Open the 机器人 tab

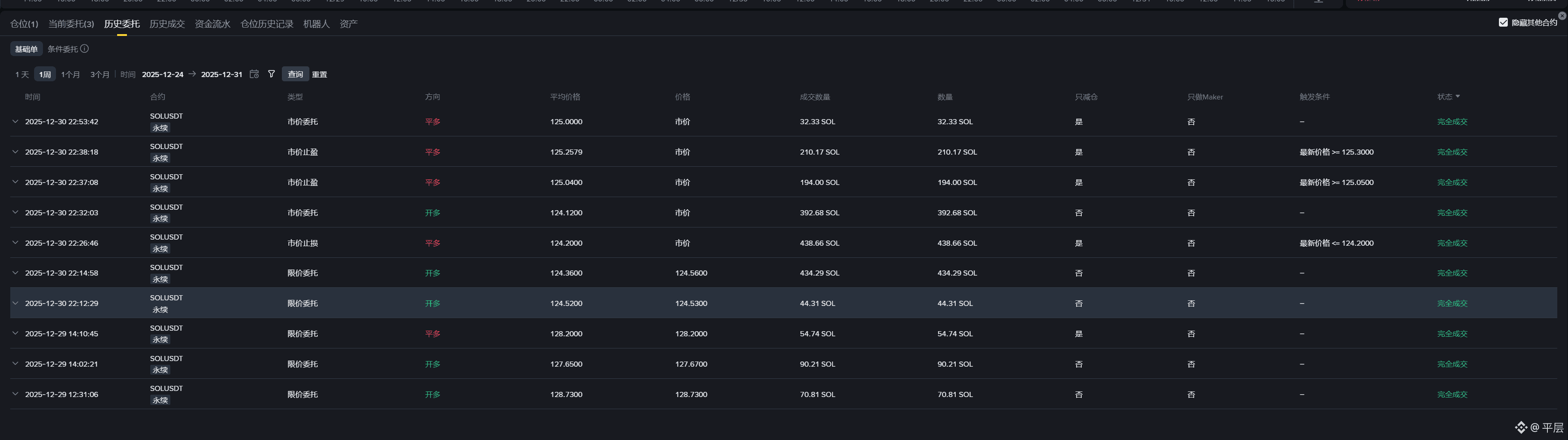point(316,24)
